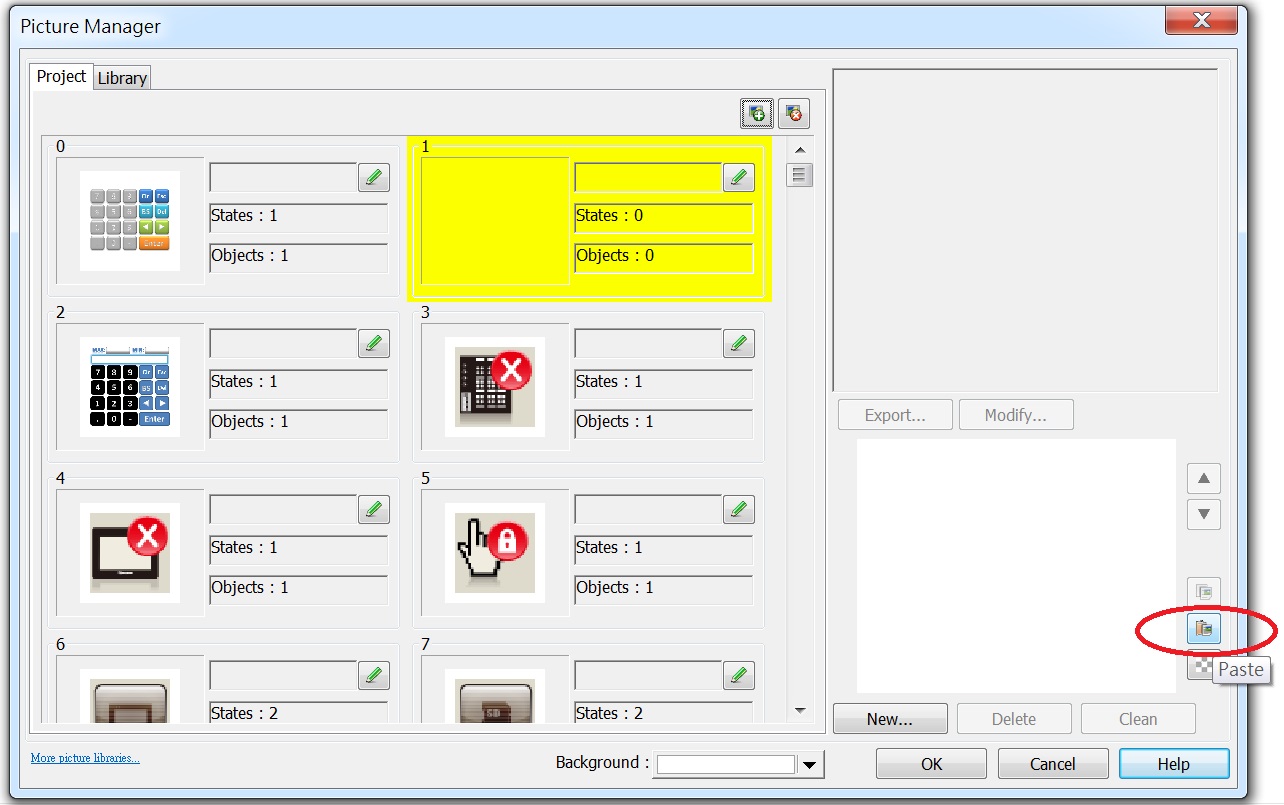Viewport: 1284px width, 805px height.
Task: Click the pencil icon in highlighted picture 1
Action: [x=738, y=178]
